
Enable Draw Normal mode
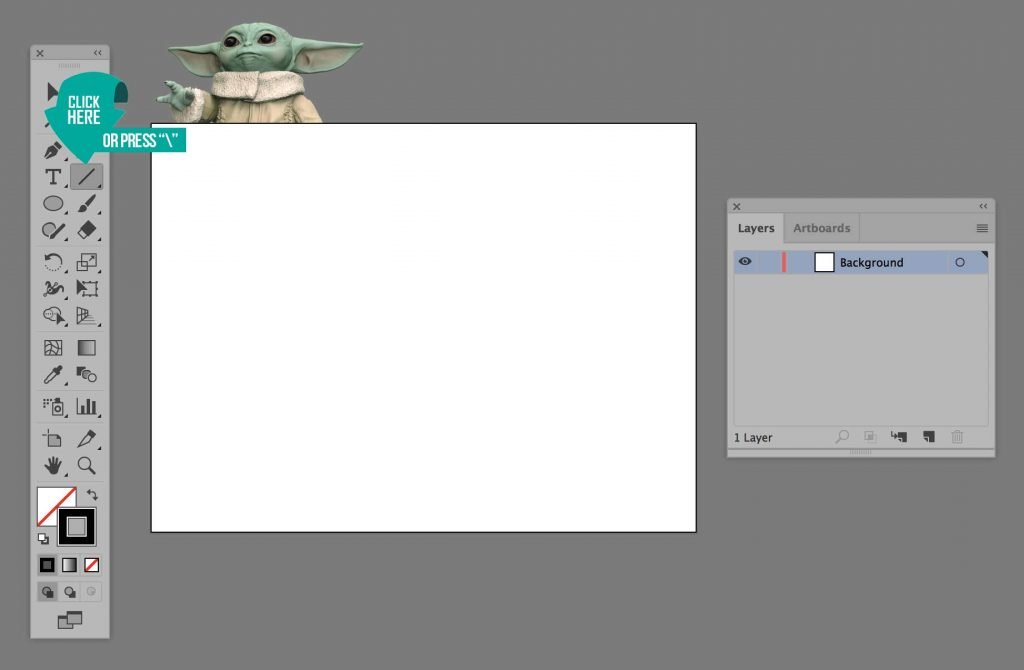coord(47,592)
